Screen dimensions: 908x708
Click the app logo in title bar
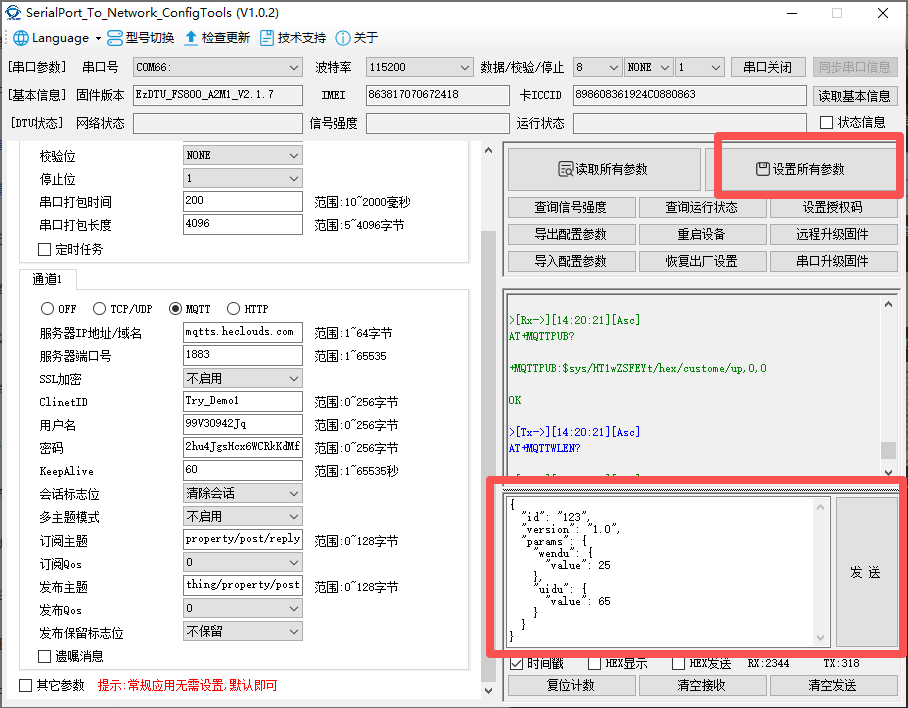13,13
